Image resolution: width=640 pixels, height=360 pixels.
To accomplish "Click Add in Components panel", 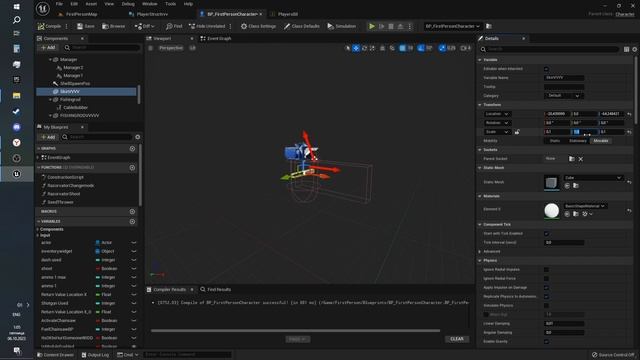I will (x=48, y=47).
